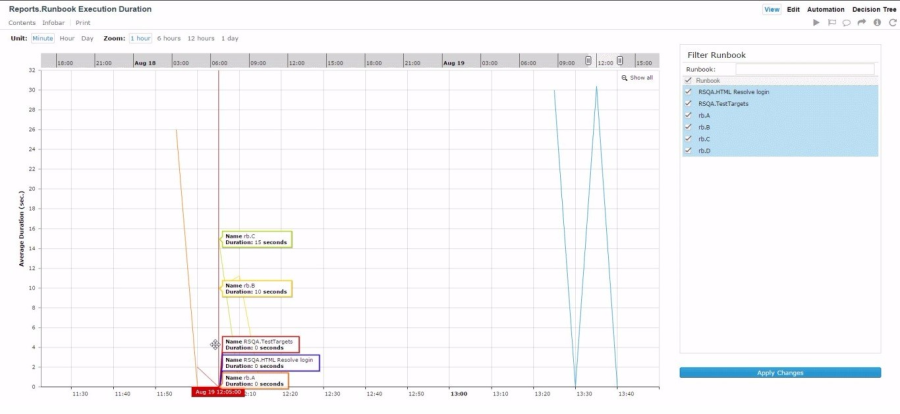Uncheck the RSQA.TestTargets runbook
This screenshot has width=900, height=414.
[x=688, y=103]
